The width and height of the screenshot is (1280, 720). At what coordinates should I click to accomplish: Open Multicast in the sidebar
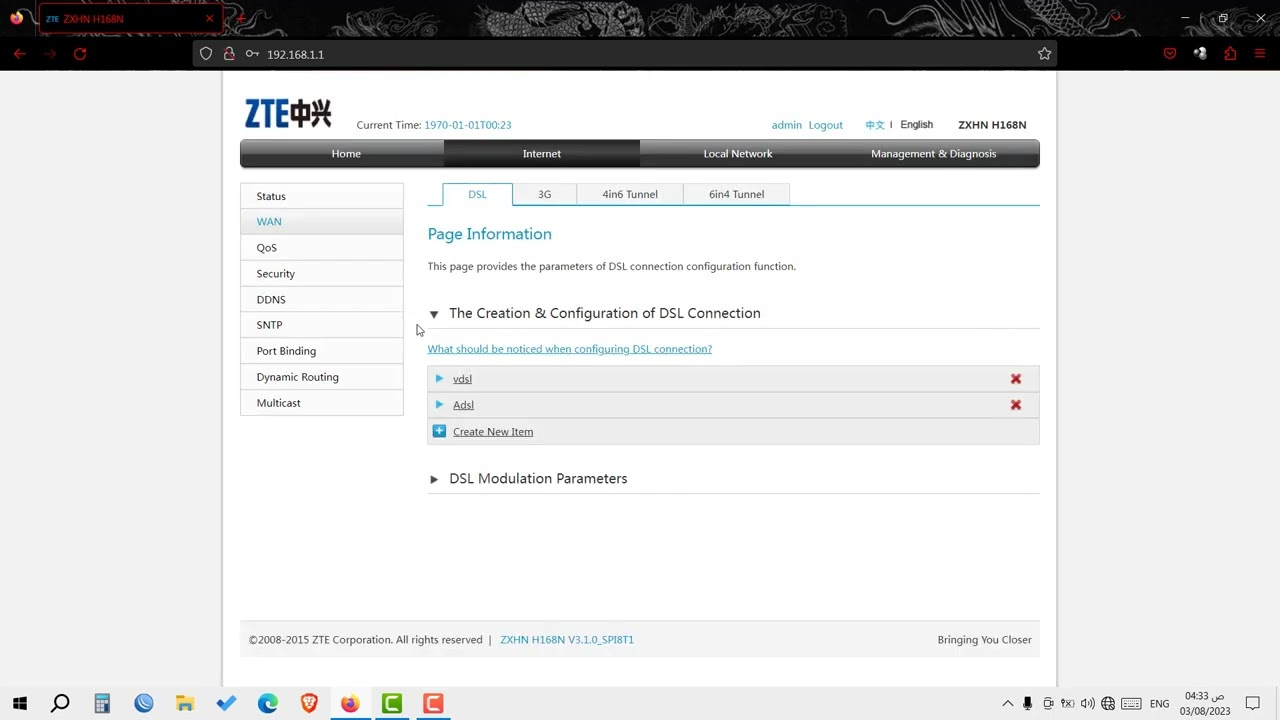click(322, 403)
